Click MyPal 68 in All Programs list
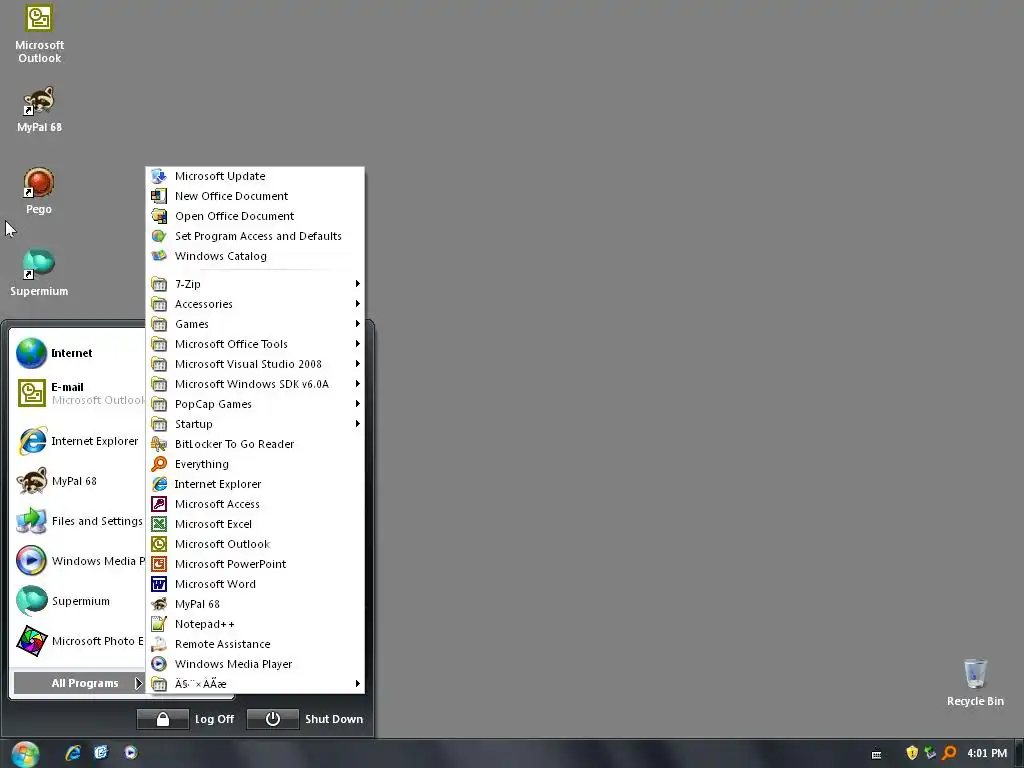Screen dimensions: 1024x768 tap(255, 604)
